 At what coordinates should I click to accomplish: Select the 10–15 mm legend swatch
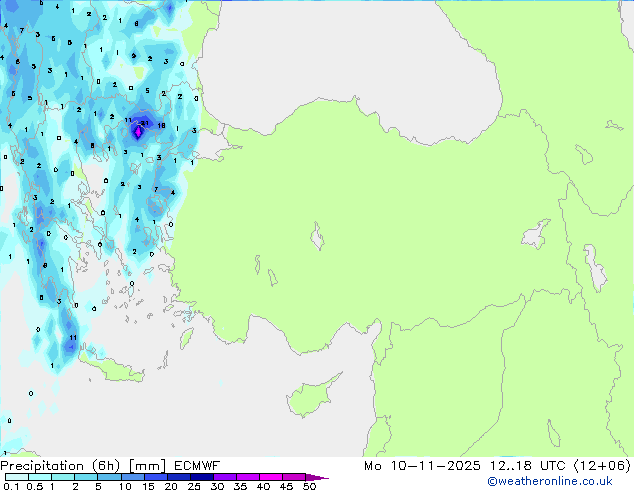click(132, 477)
